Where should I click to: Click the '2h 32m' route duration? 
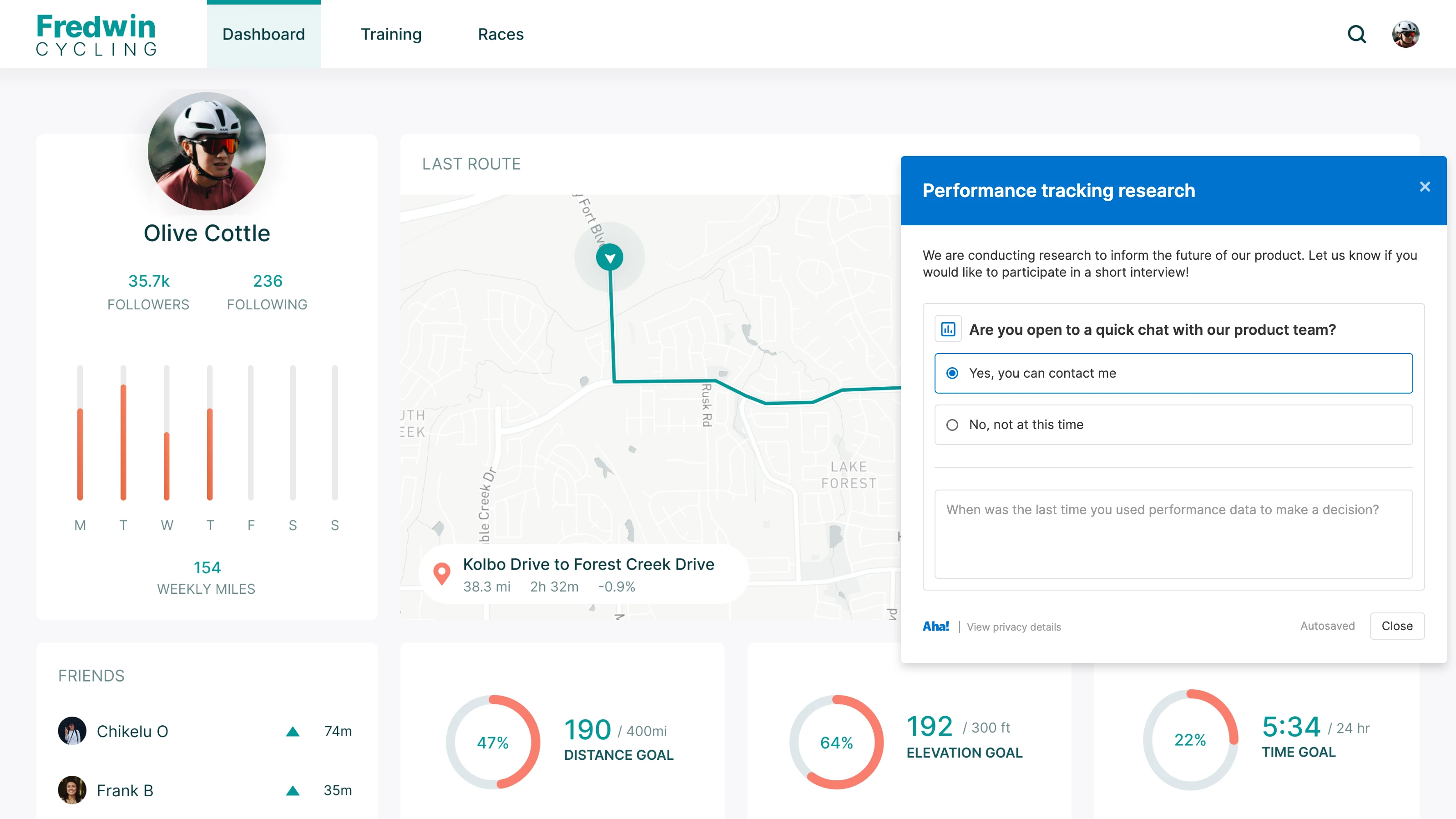(554, 586)
